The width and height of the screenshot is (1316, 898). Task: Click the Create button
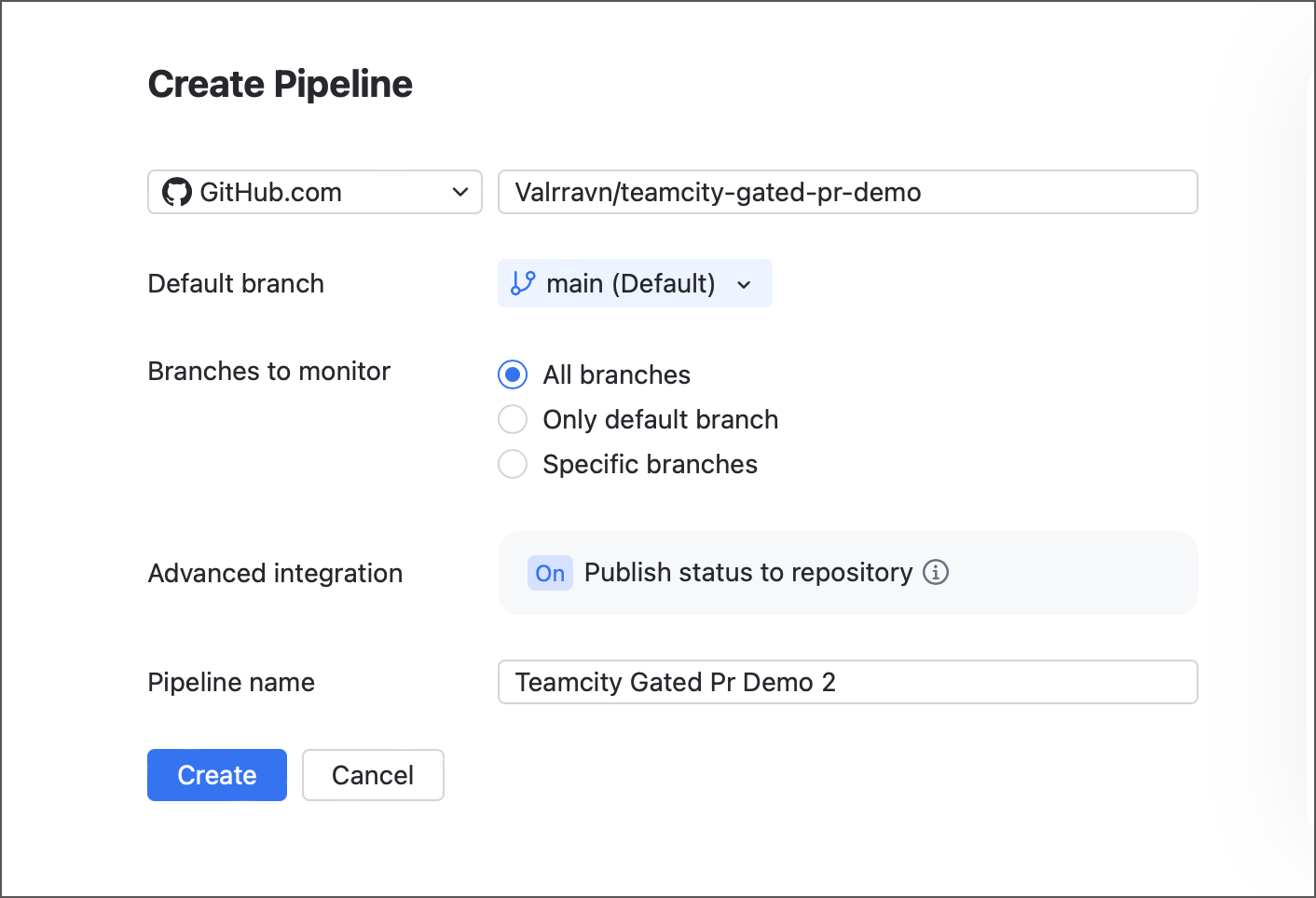(216, 774)
